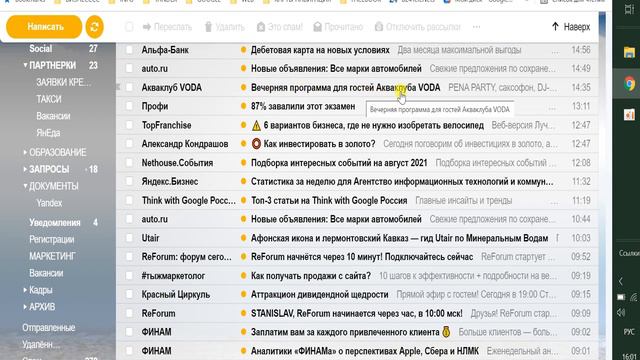Toggle unread dot on Альфа-Банк email
This screenshot has width=640, height=360.
click(x=243, y=50)
